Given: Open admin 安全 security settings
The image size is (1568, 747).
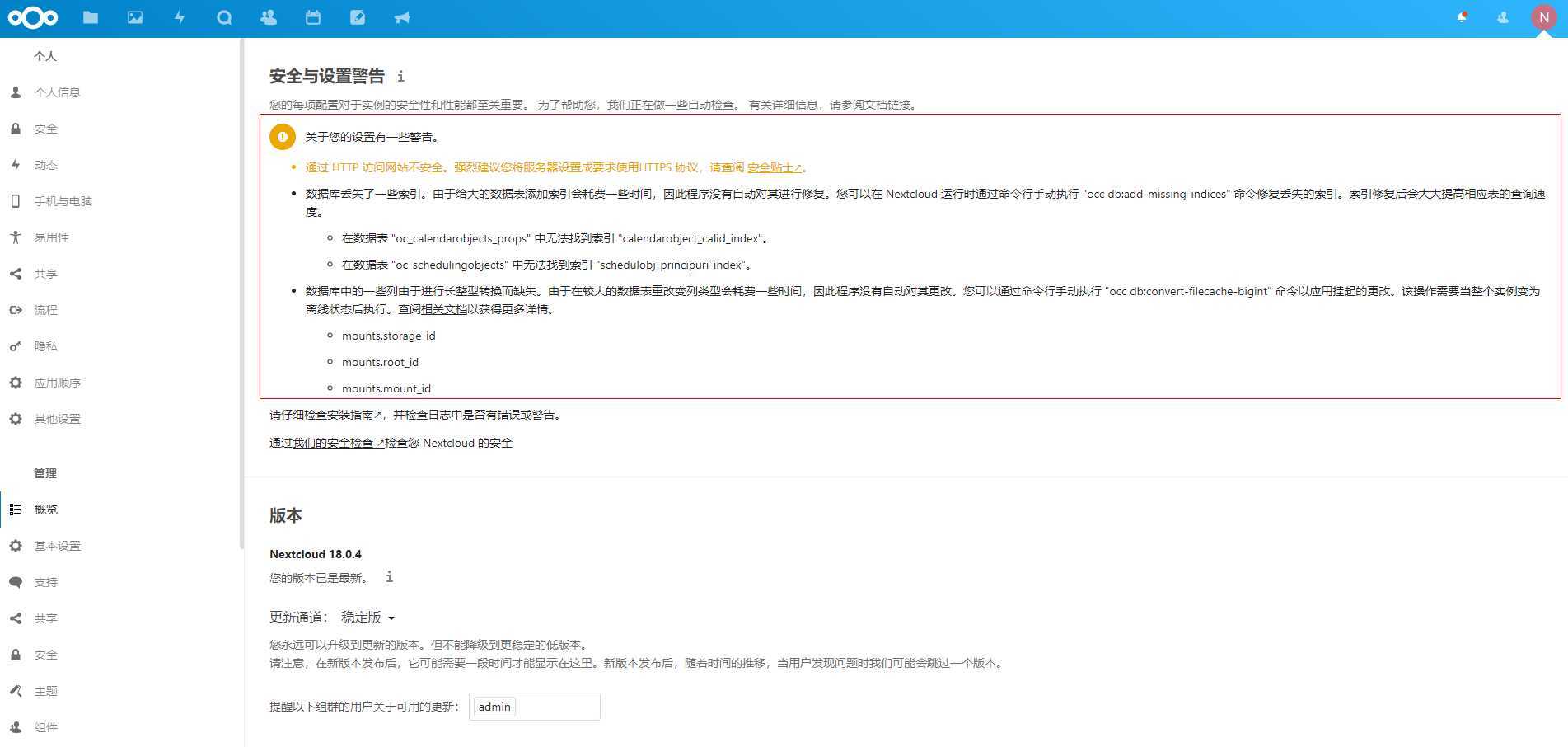Looking at the screenshot, I should (x=120, y=655).
